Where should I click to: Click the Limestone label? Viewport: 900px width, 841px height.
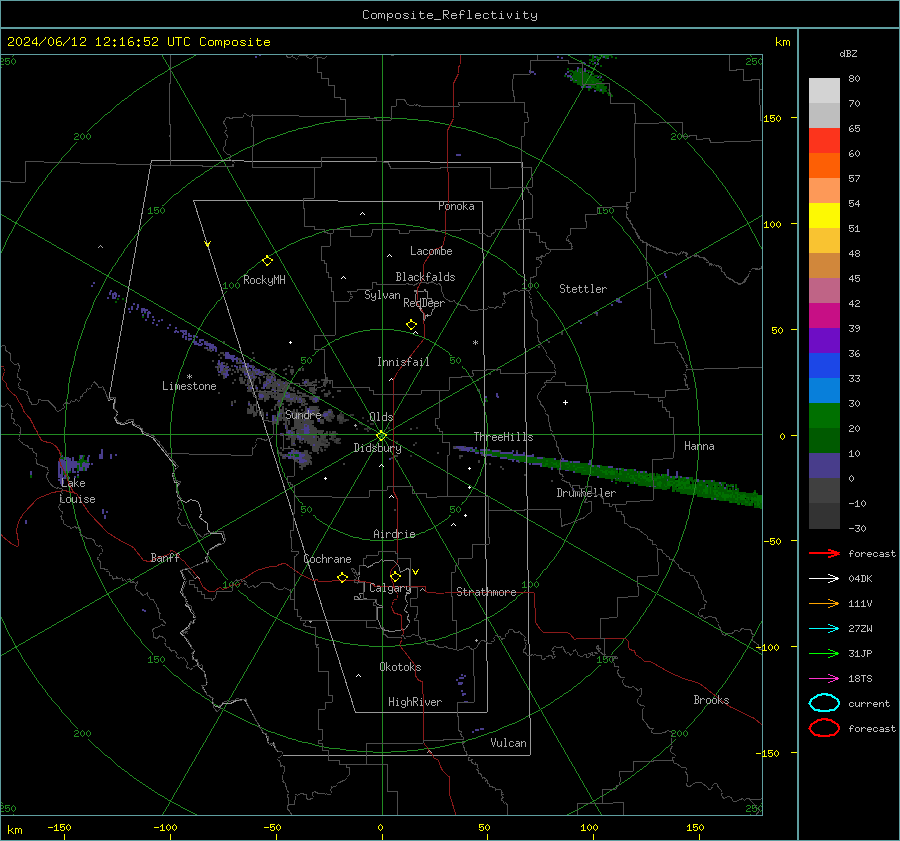click(189, 386)
